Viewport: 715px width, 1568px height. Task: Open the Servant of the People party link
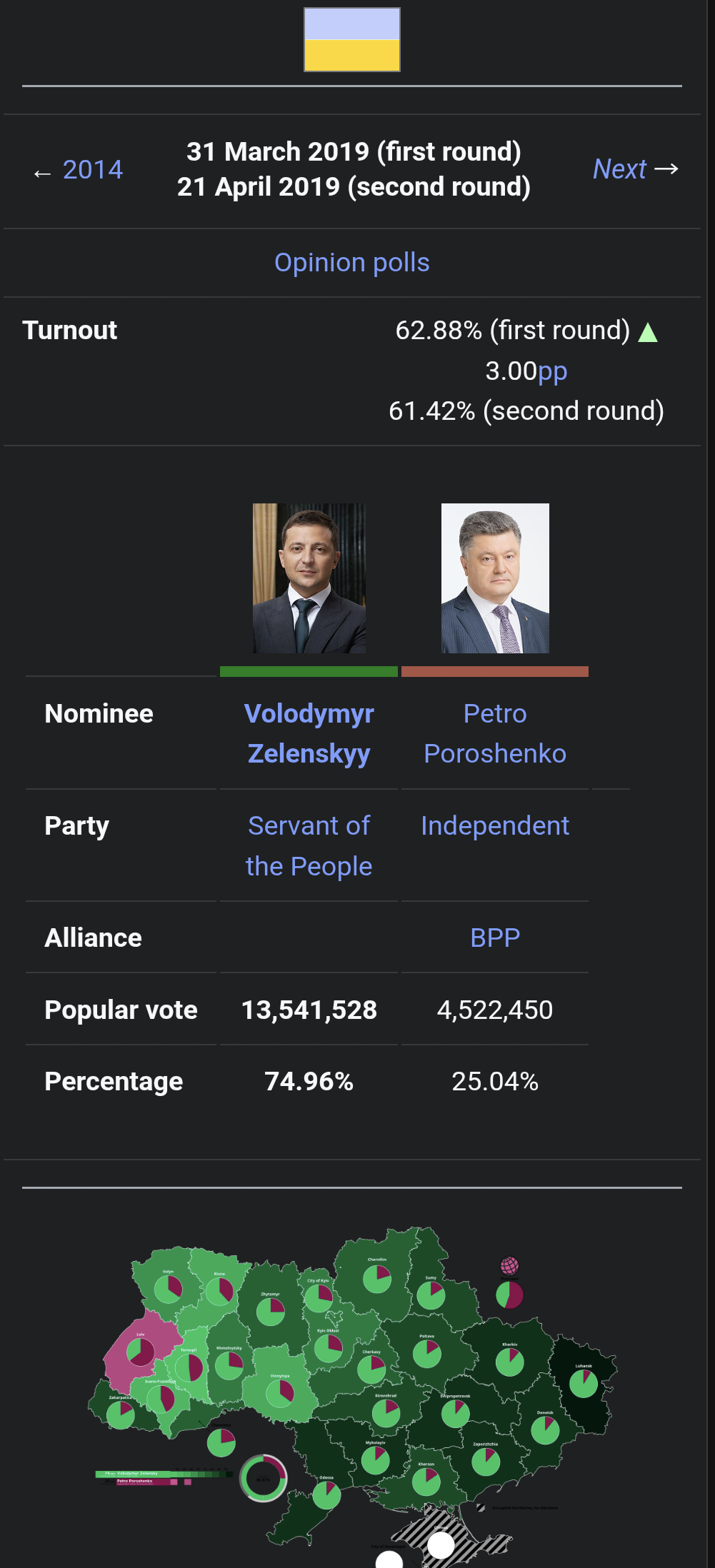click(x=309, y=845)
